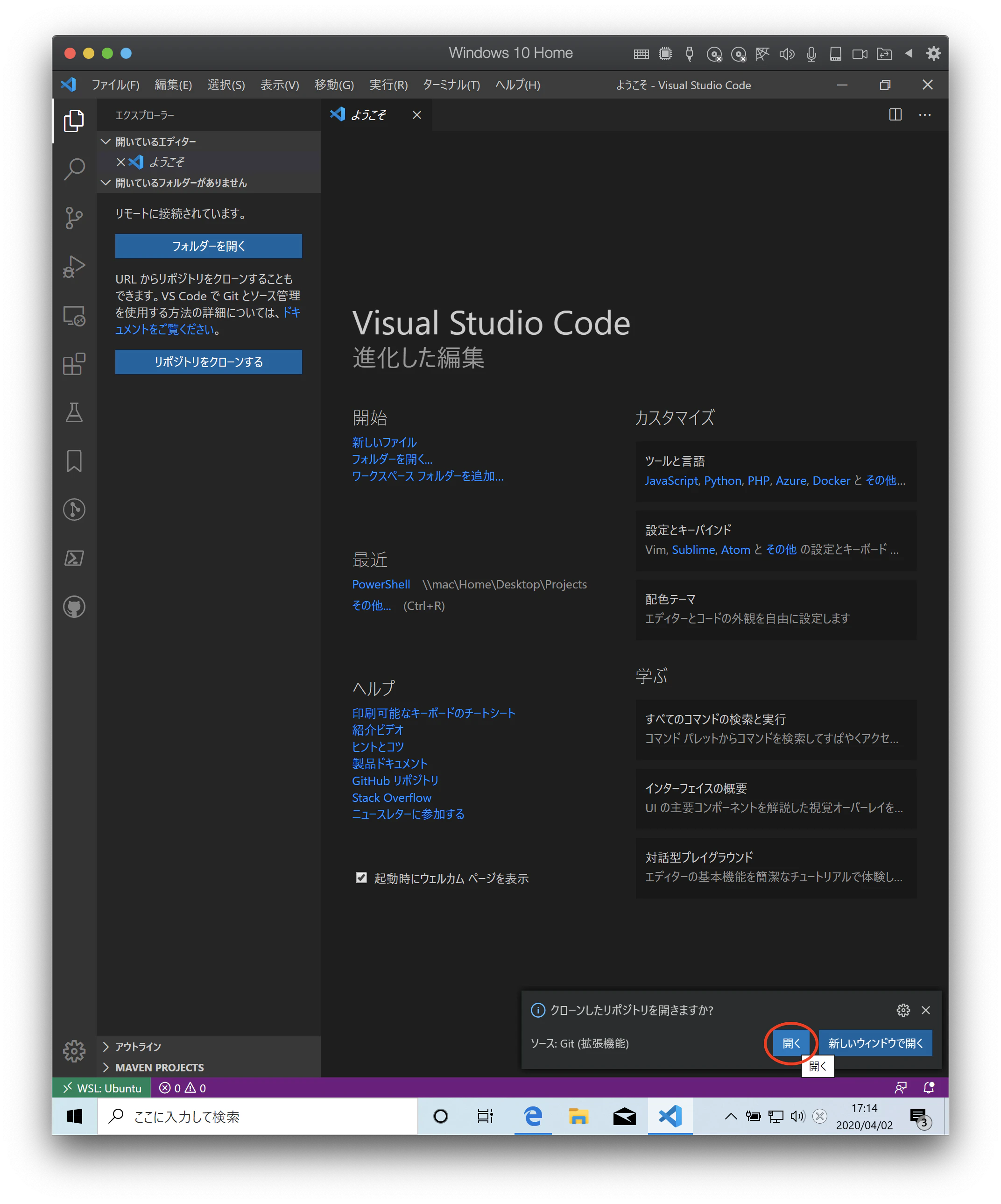Click the taskbar clock showing 17:14
This screenshot has width=1001, height=1204.
point(864,1116)
